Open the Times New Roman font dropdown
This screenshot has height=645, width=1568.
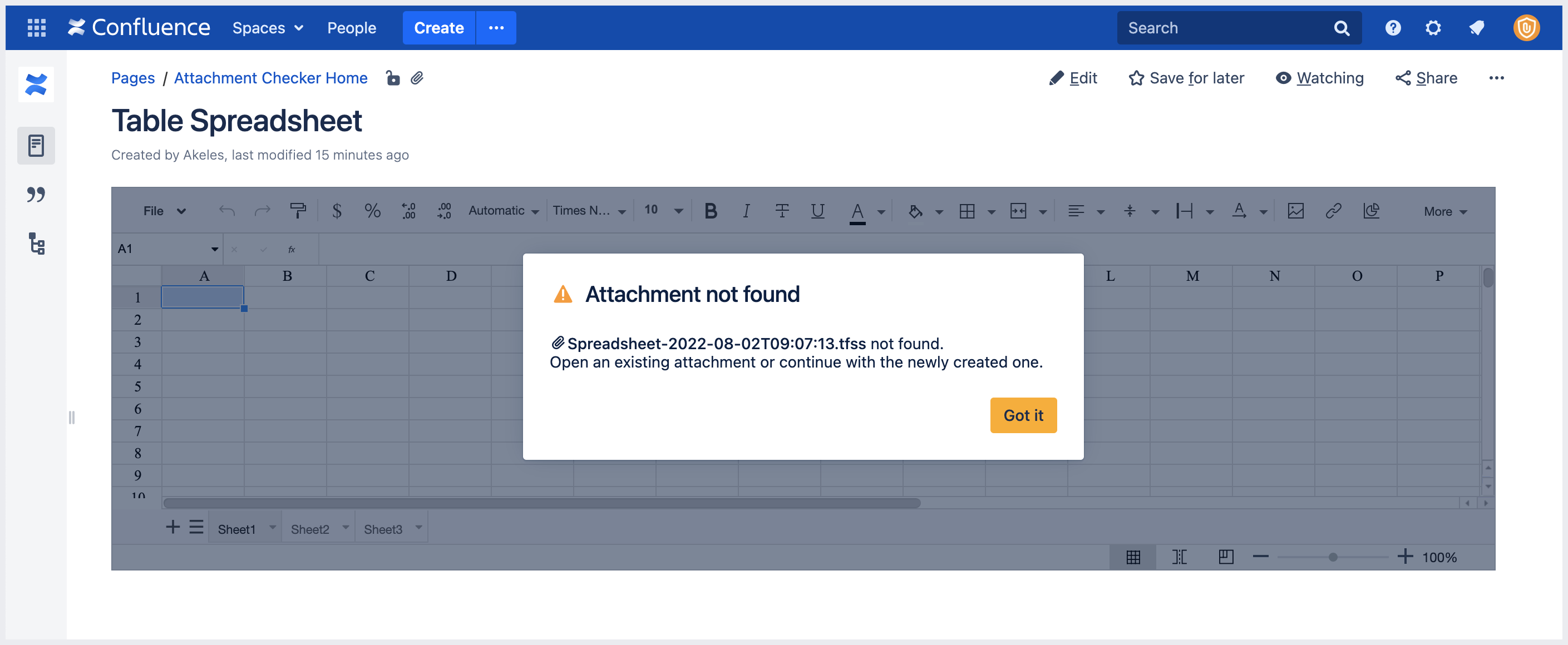589,211
